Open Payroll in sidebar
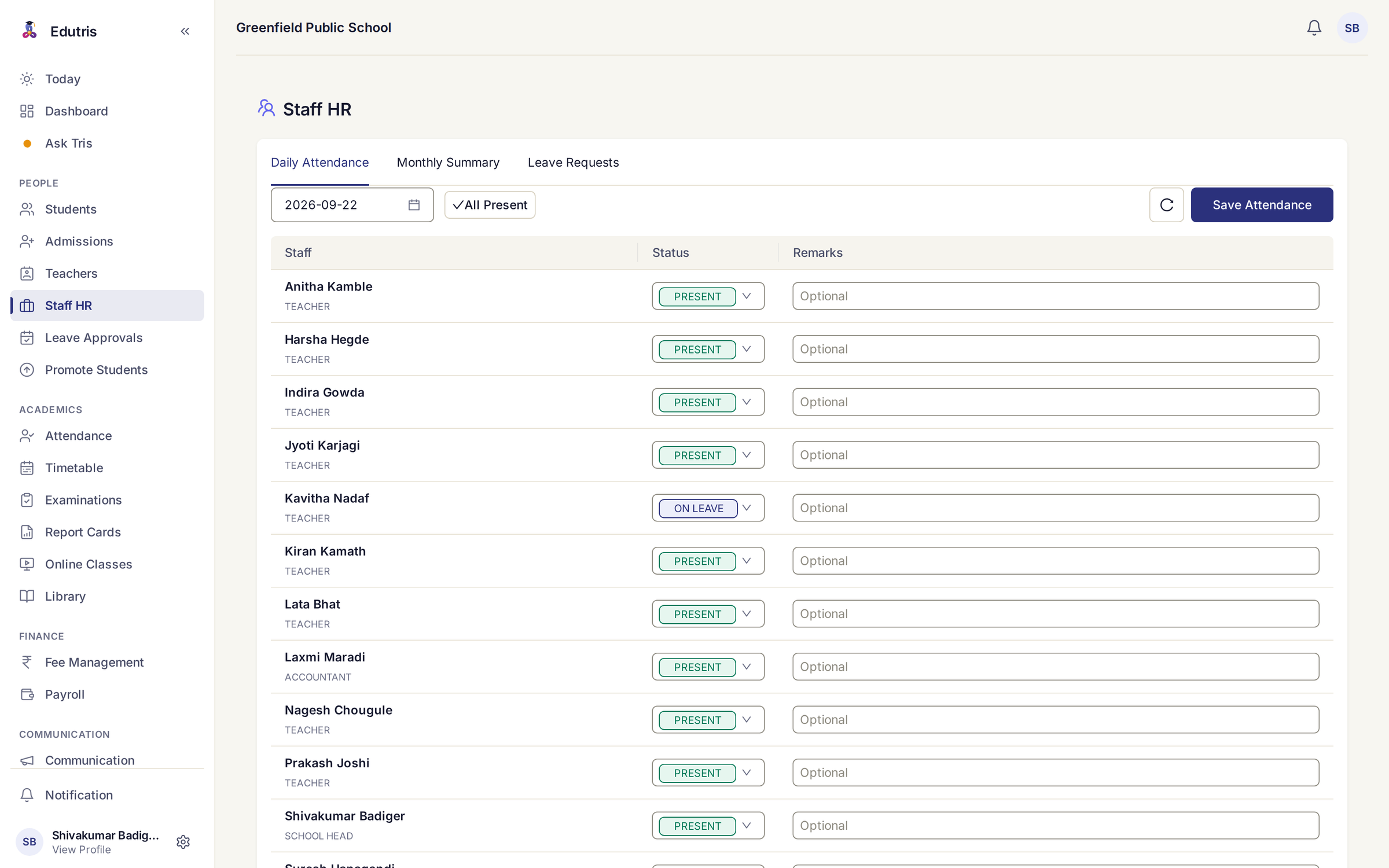 (107, 694)
